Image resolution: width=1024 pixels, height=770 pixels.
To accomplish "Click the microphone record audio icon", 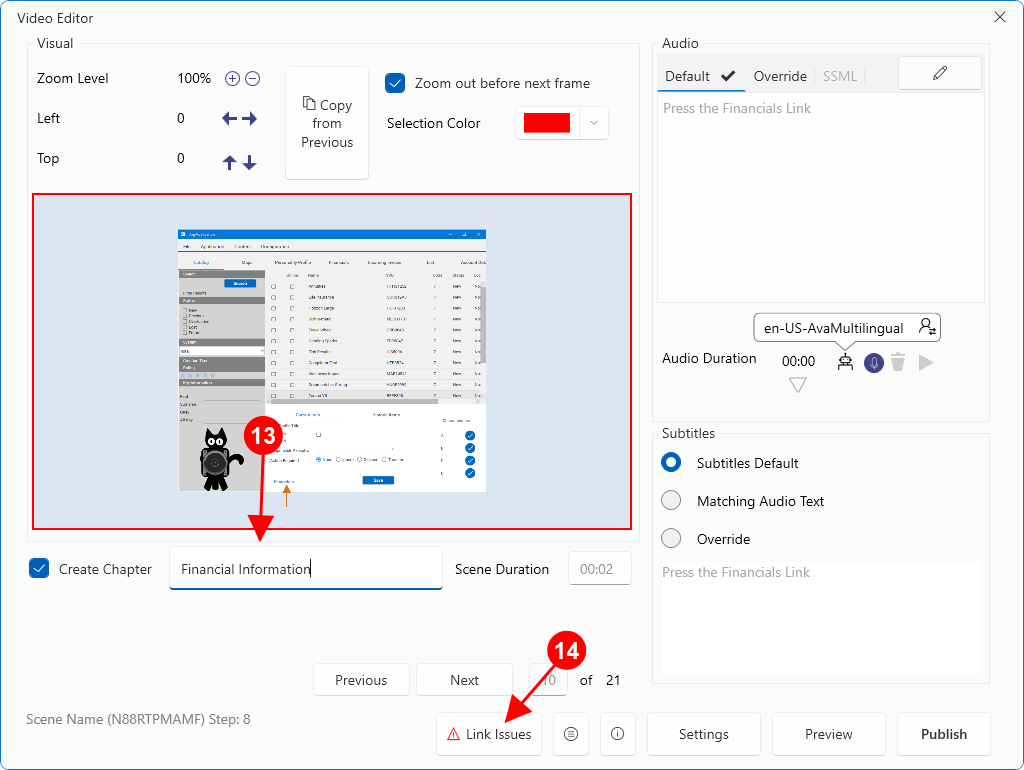I will pyautogui.click(x=874, y=362).
